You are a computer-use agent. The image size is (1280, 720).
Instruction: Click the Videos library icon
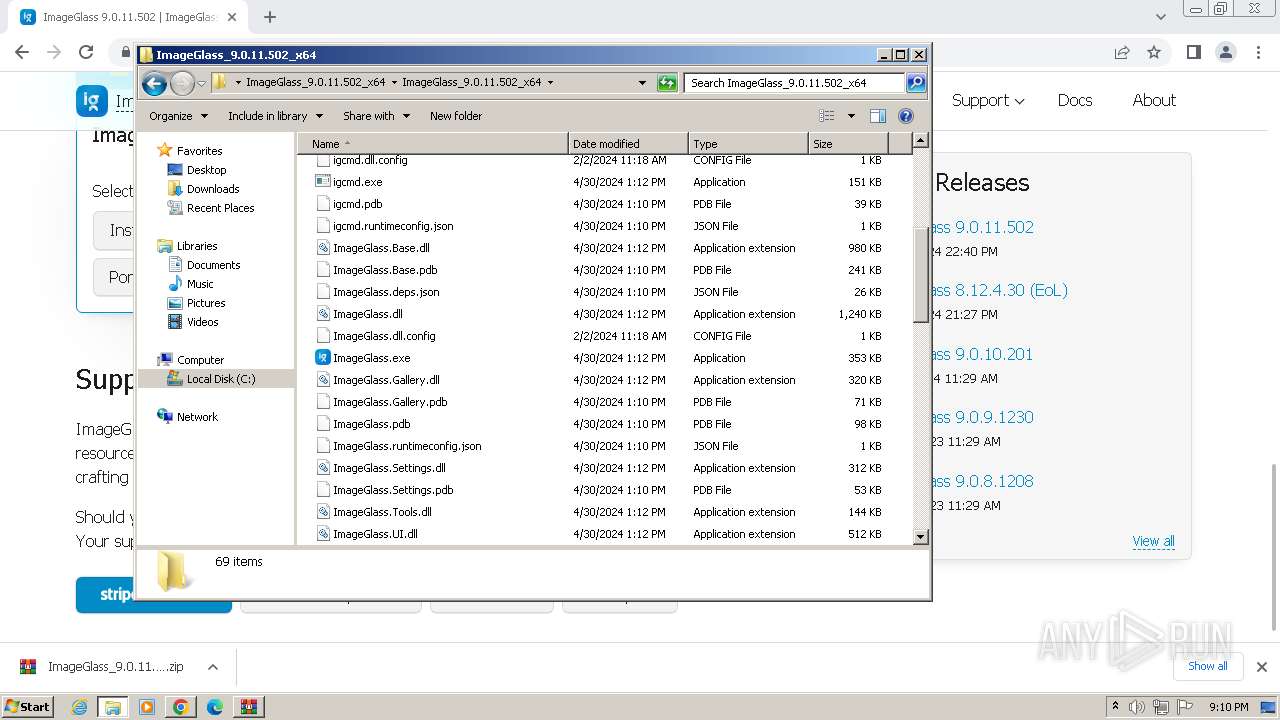[x=175, y=322]
